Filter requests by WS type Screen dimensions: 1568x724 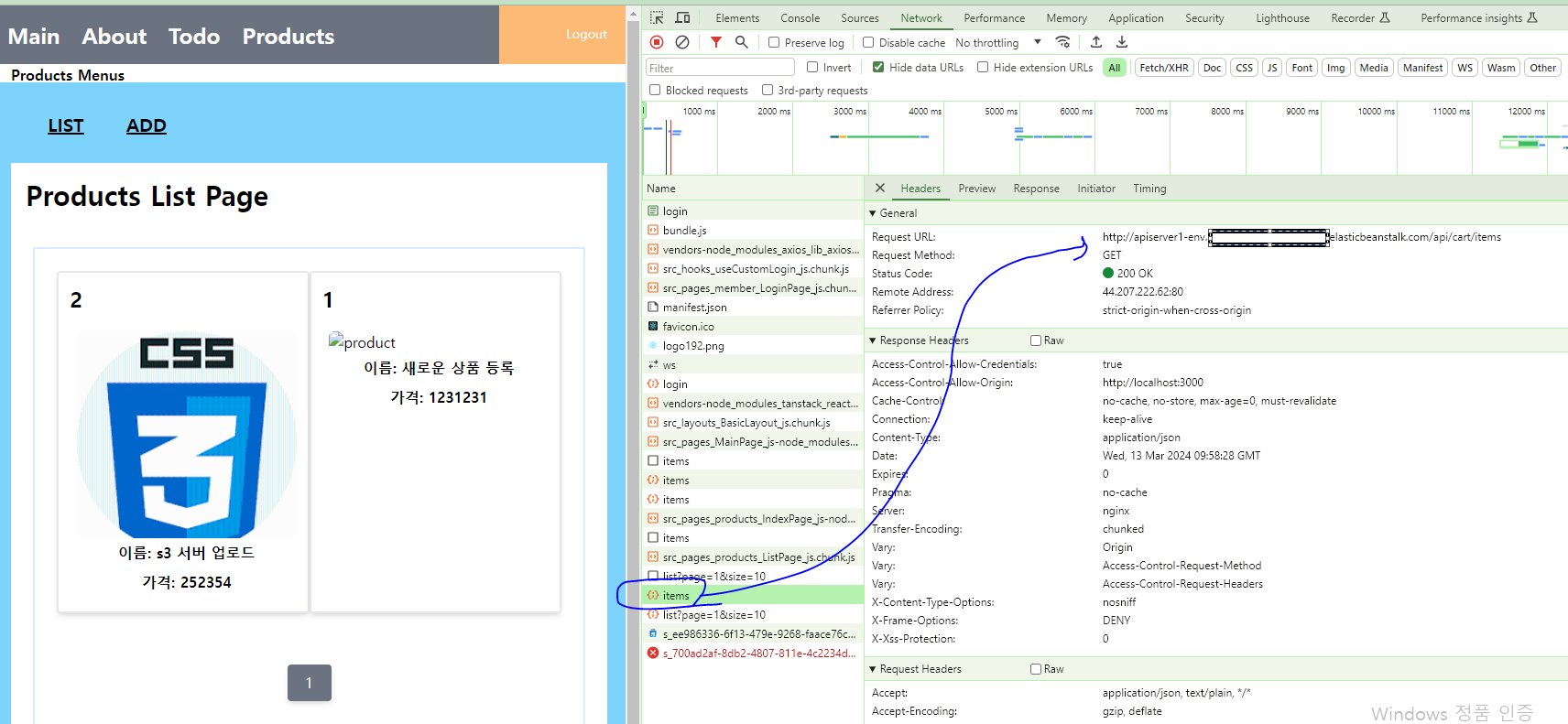pyautogui.click(x=1465, y=68)
